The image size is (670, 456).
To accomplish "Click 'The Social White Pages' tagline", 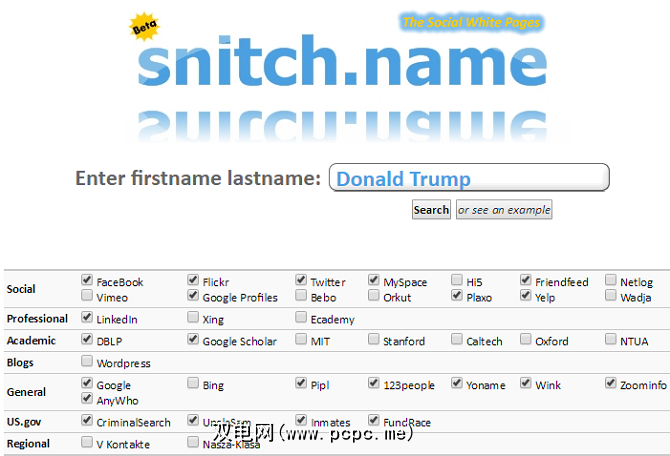I will (471, 22).
